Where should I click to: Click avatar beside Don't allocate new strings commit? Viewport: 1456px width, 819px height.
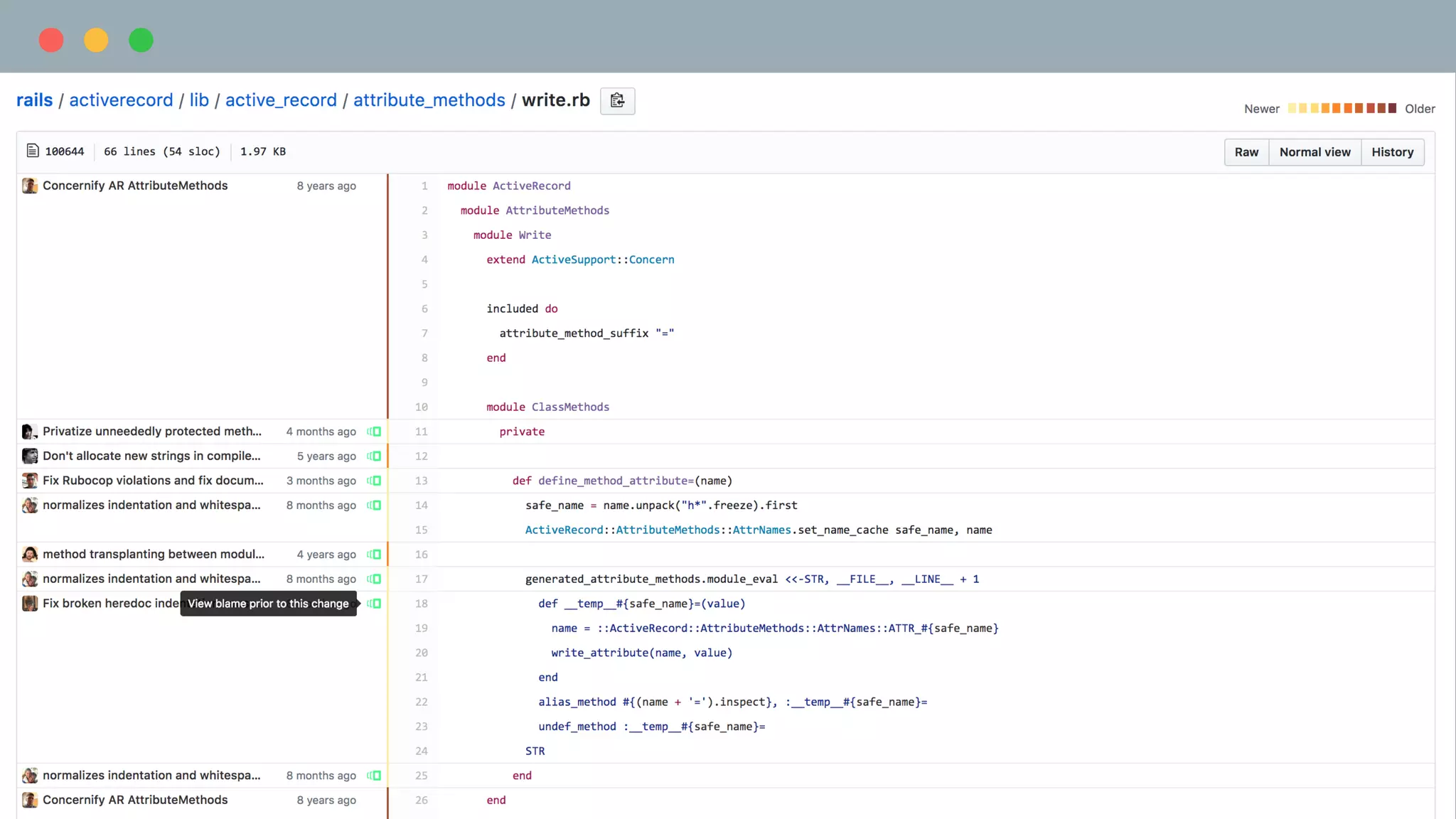[29, 456]
